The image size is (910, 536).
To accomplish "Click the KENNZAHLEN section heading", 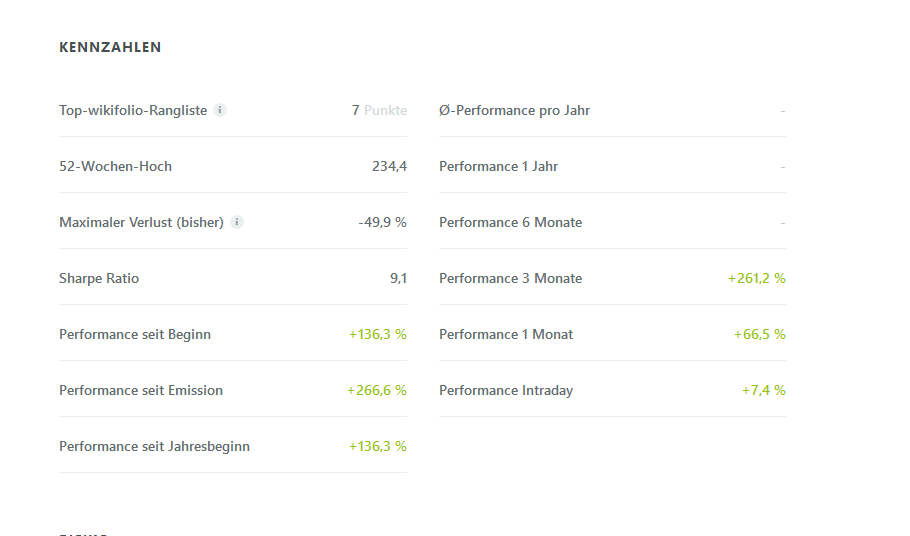I will click(110, 47).
